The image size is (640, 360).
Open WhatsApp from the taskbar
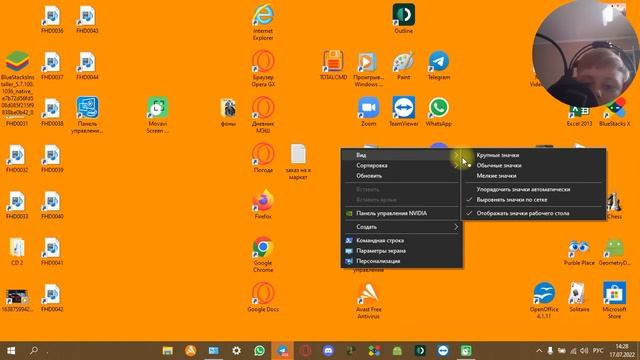point(259,351)
